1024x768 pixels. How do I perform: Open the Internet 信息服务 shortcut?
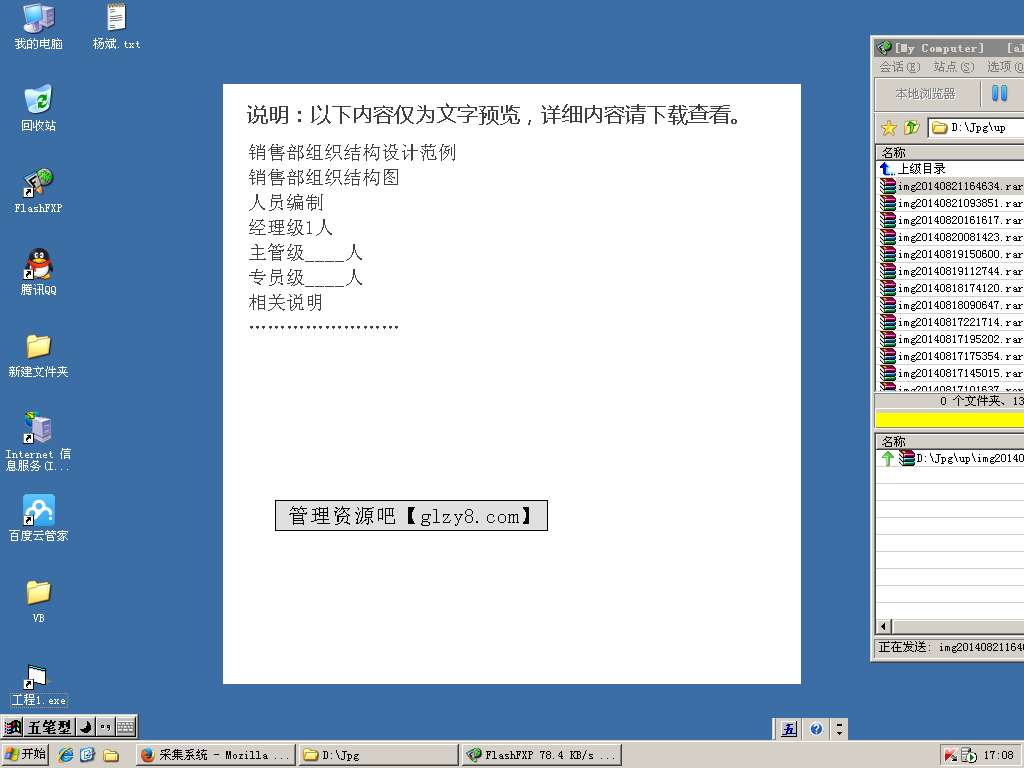pyautogui.click(x=39, y=441)
